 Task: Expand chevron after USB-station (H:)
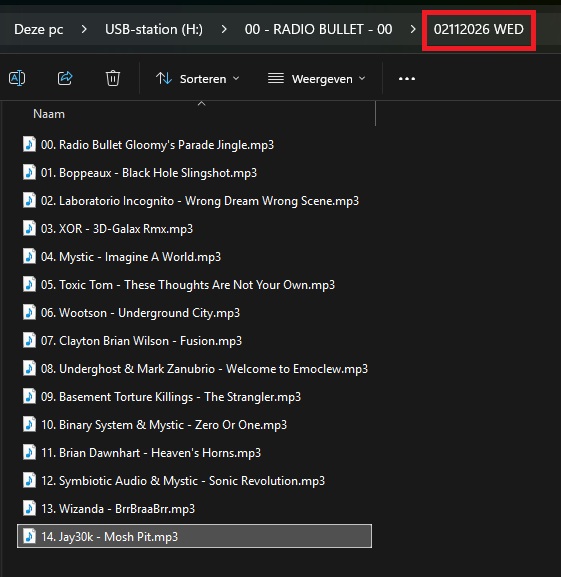(224, 29)
